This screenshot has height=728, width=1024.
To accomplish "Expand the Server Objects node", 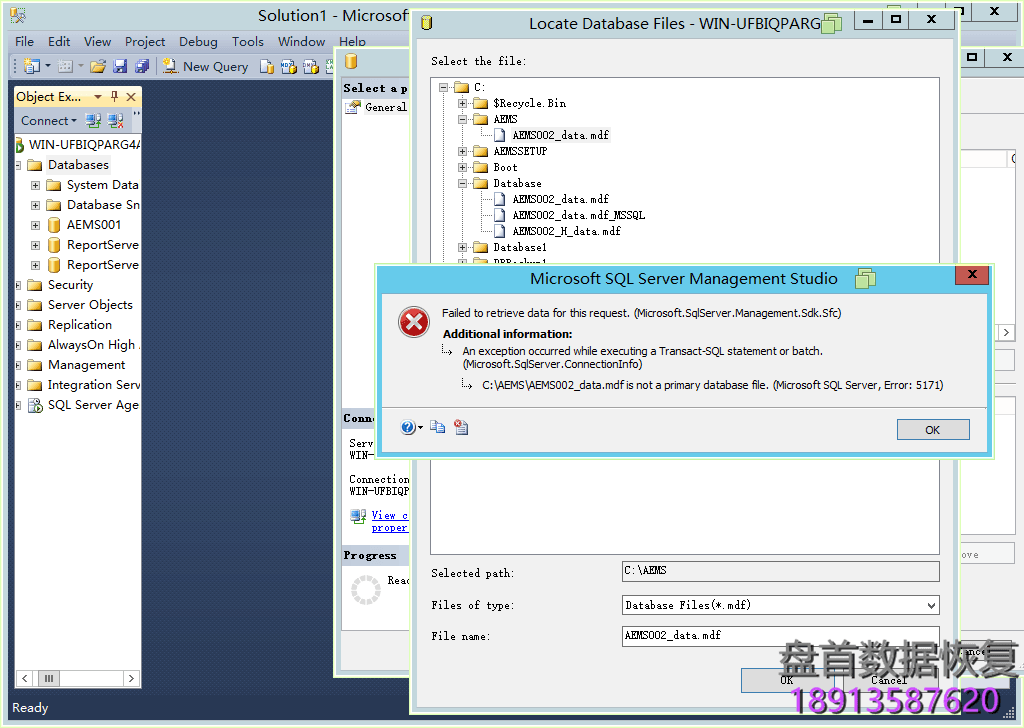I will (x=18, y=305).
